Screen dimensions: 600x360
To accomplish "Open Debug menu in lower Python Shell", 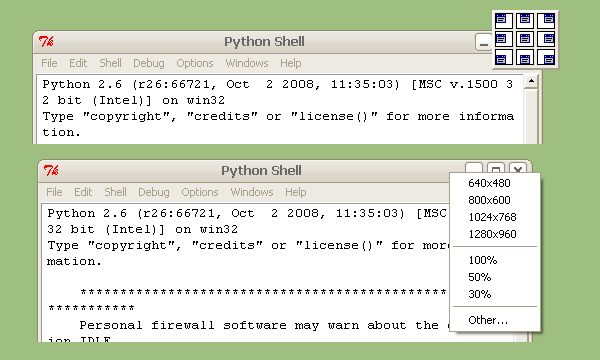I will click(153, 192).
